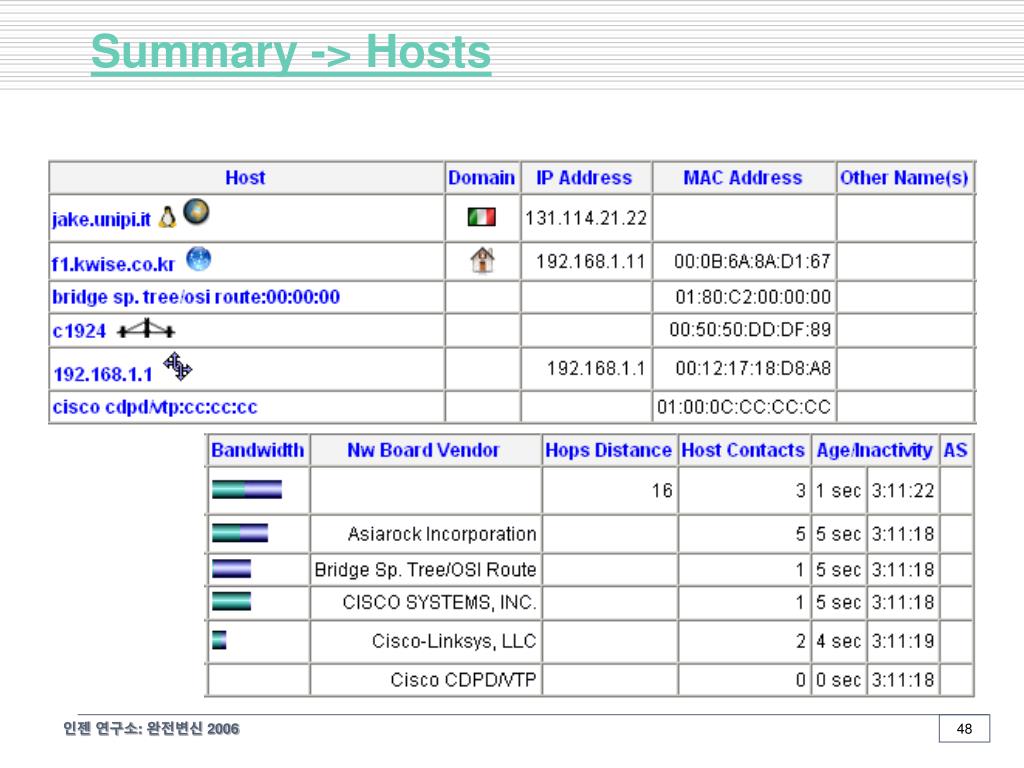Sort by the MAC Address column header

(x=743, y=178)
